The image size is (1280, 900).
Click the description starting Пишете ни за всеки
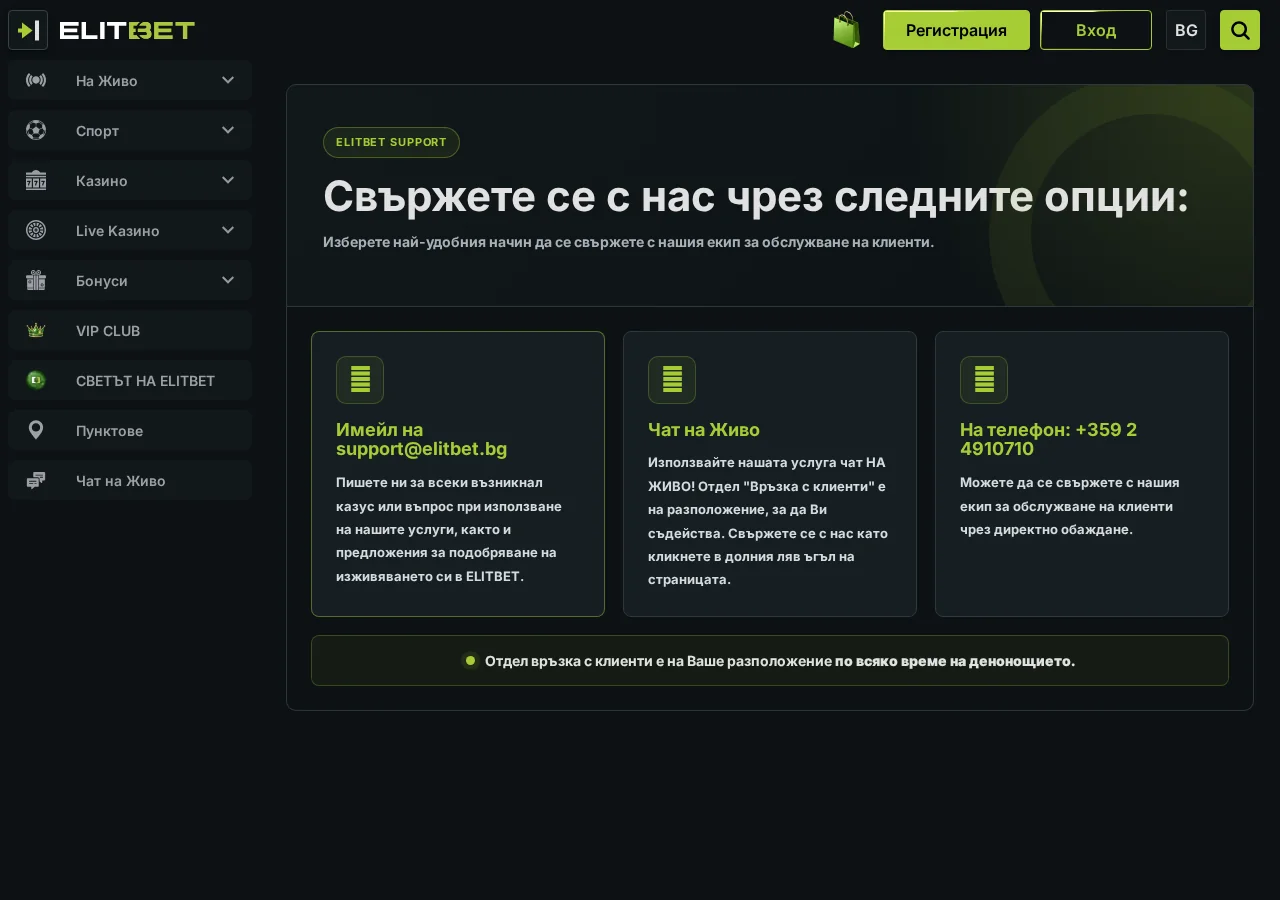point(449,529)
